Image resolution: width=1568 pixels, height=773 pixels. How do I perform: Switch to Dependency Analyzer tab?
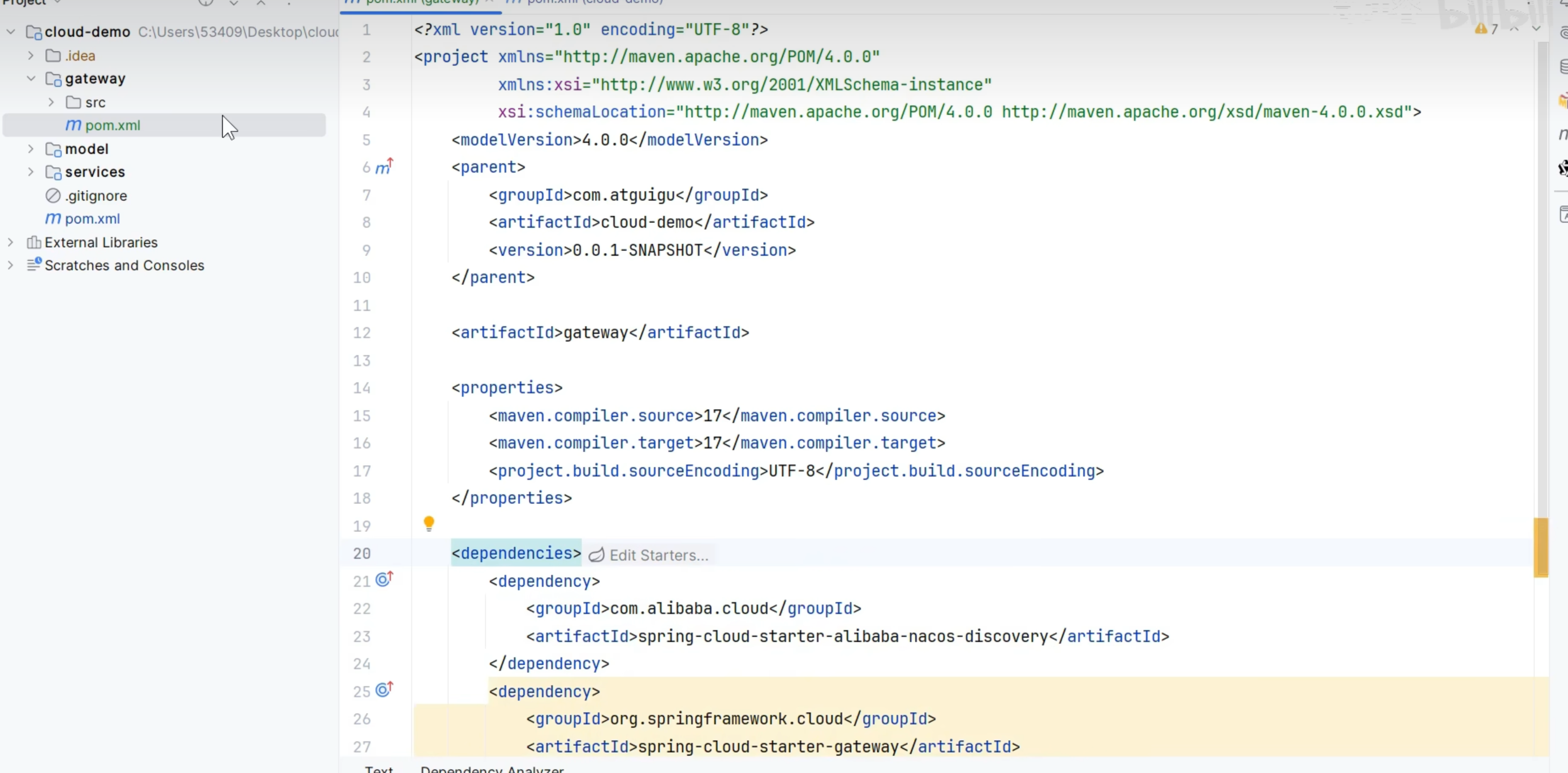pos(492,768)
